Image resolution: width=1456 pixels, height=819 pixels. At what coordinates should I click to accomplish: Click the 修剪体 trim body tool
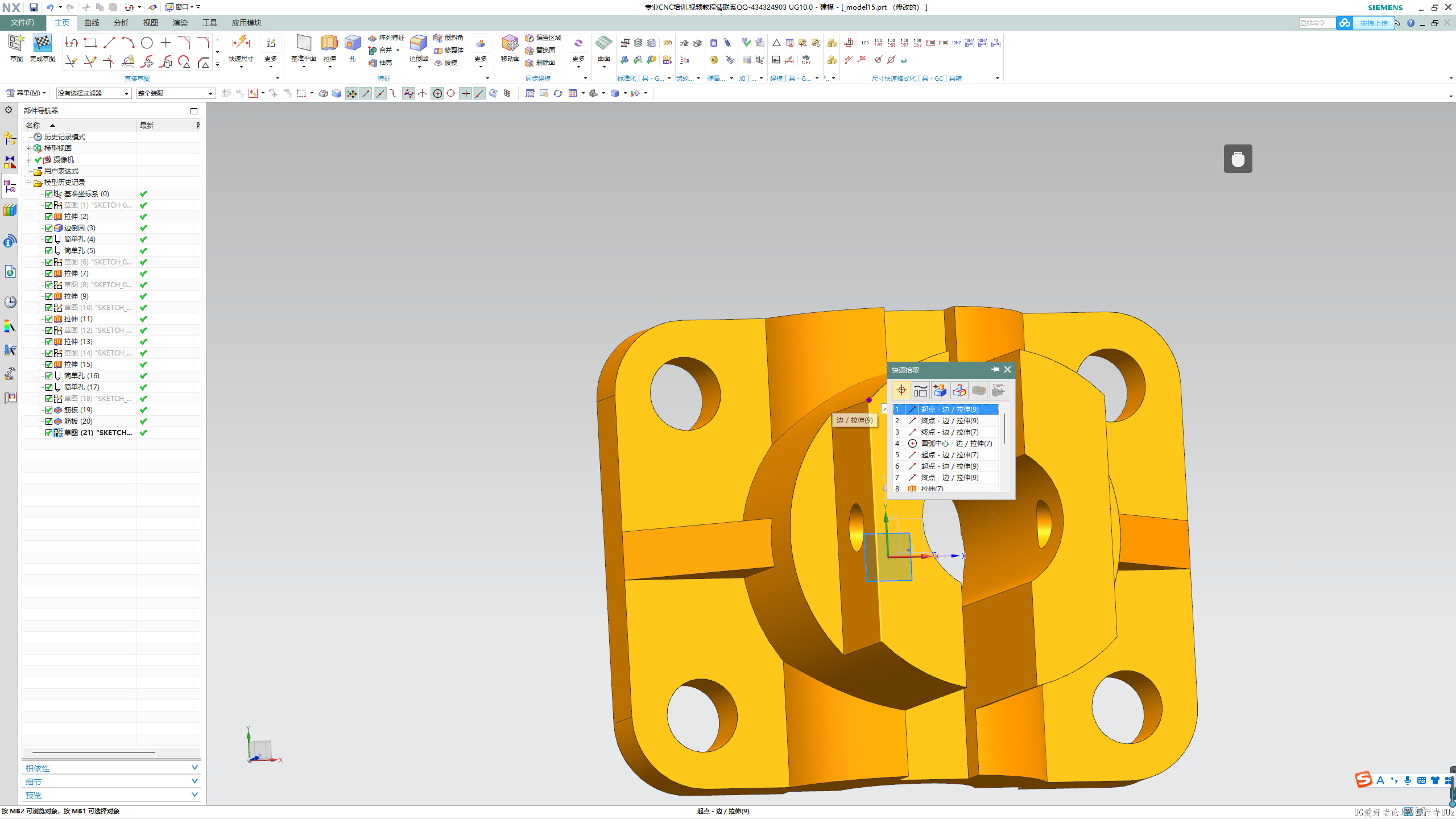coord(448,50)
